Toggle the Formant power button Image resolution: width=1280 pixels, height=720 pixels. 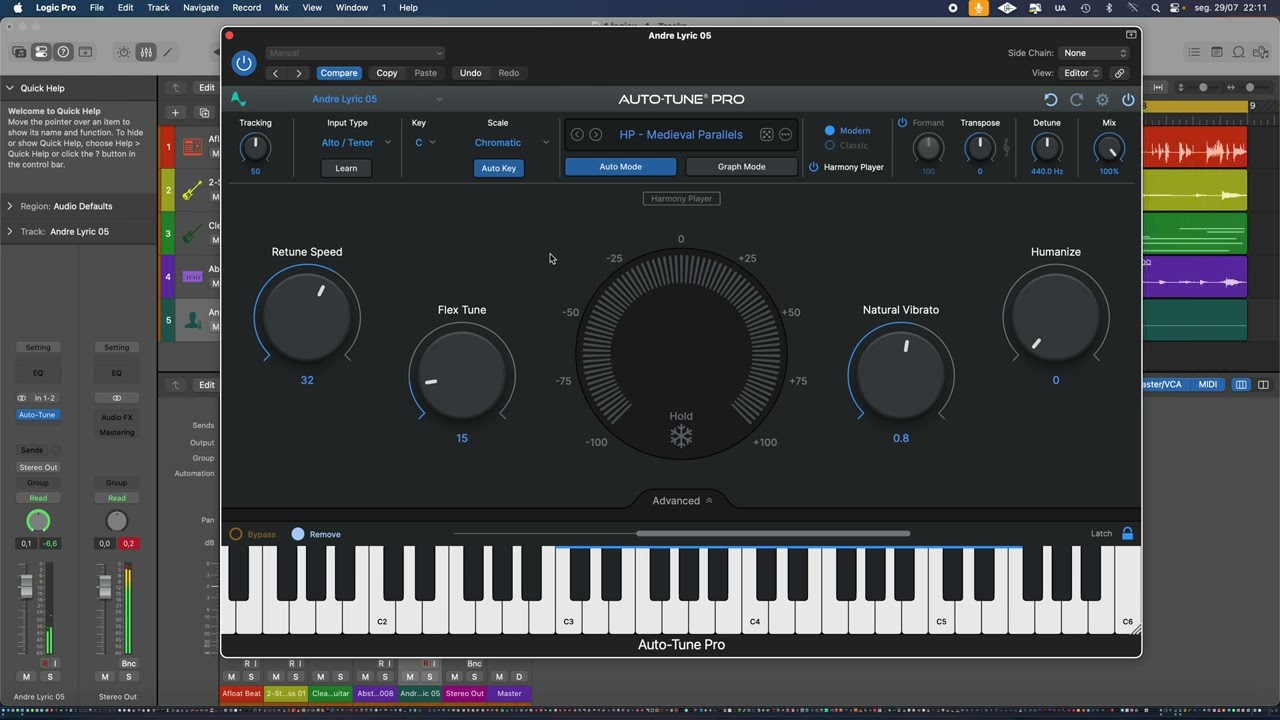[x=902, y=123]
